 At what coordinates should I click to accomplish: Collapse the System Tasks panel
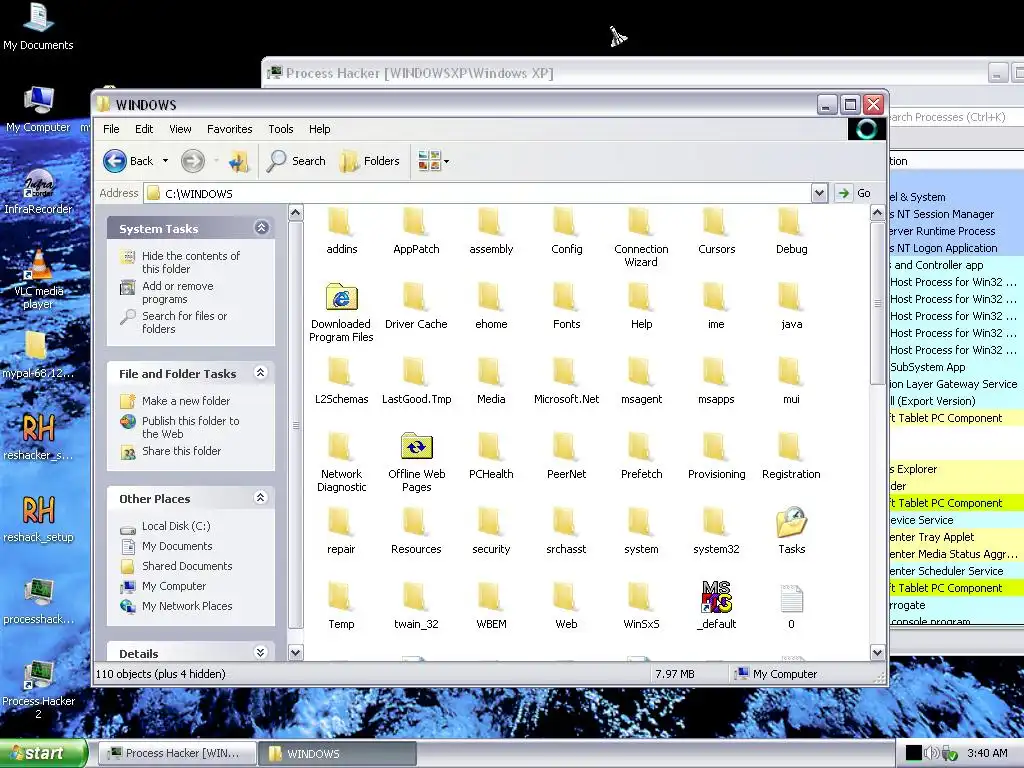pos(261,227)
